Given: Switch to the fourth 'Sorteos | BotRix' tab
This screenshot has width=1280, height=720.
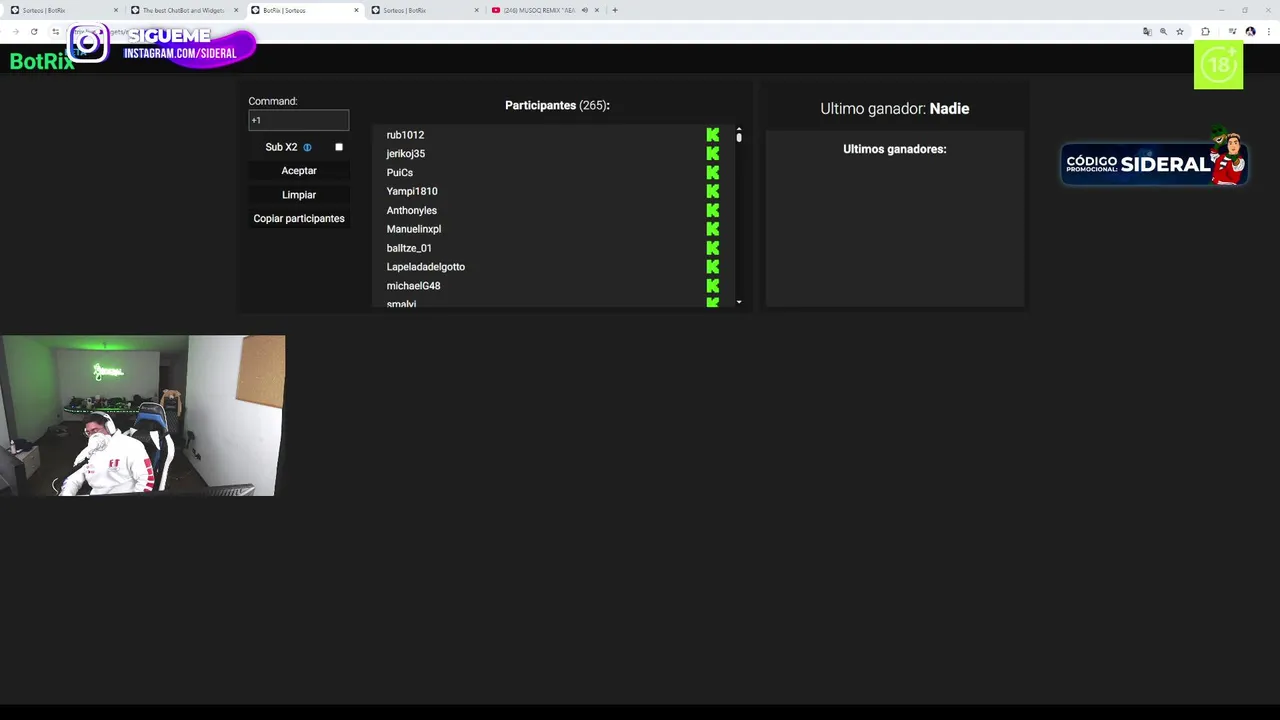Looking at the screenshot, I should coord(423,10).
